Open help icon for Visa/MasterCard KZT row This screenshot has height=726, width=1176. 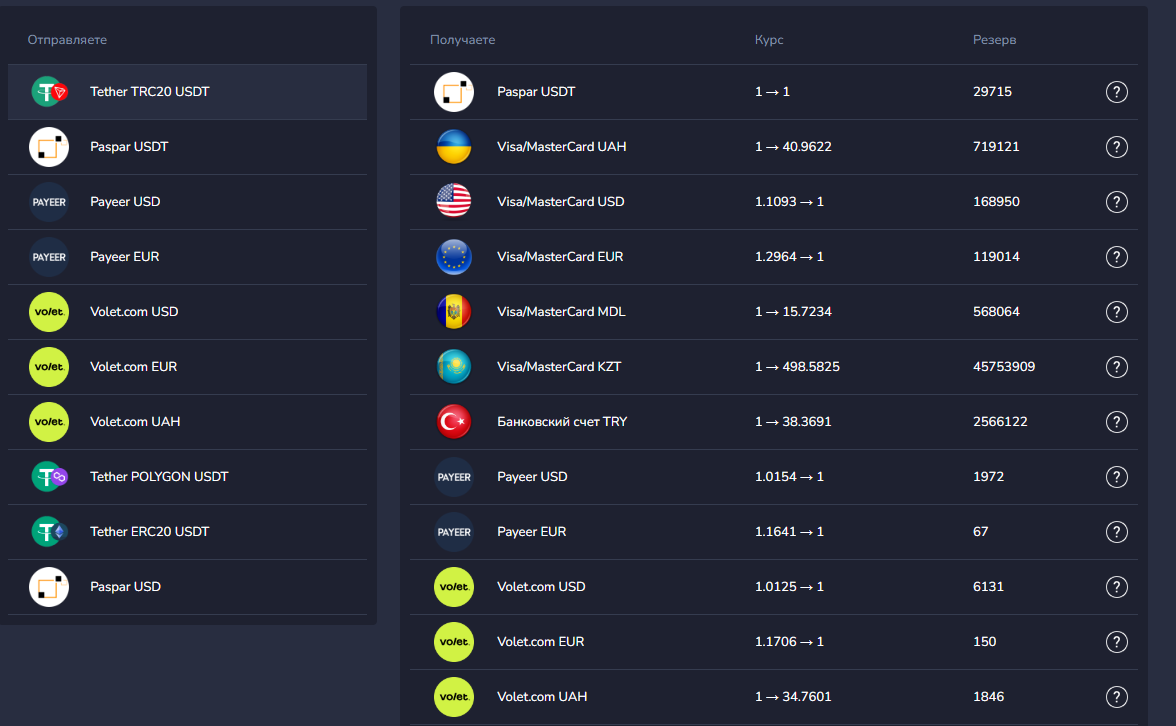click(x=1117, y=367)
